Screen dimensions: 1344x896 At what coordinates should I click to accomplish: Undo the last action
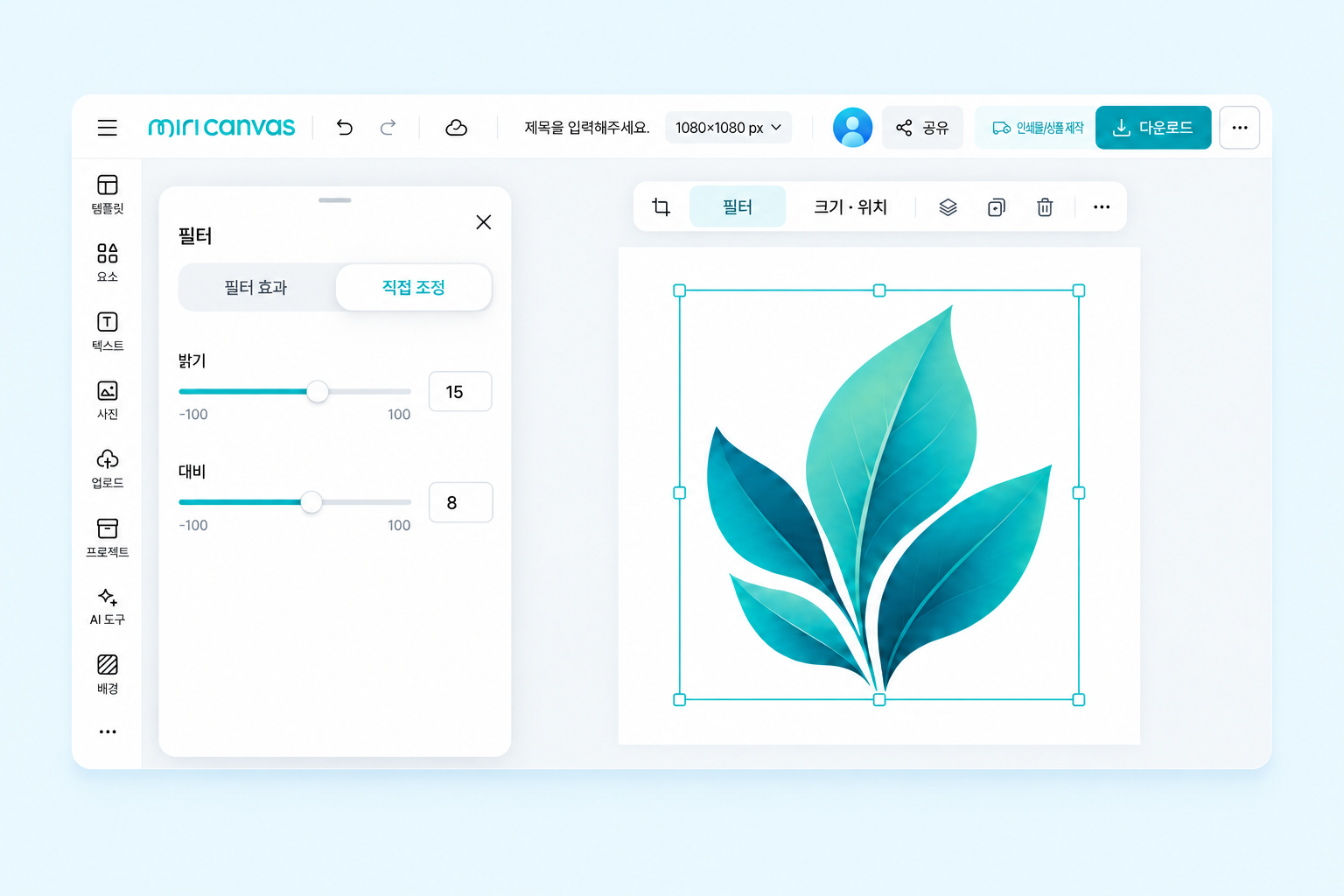pos(345,128)
